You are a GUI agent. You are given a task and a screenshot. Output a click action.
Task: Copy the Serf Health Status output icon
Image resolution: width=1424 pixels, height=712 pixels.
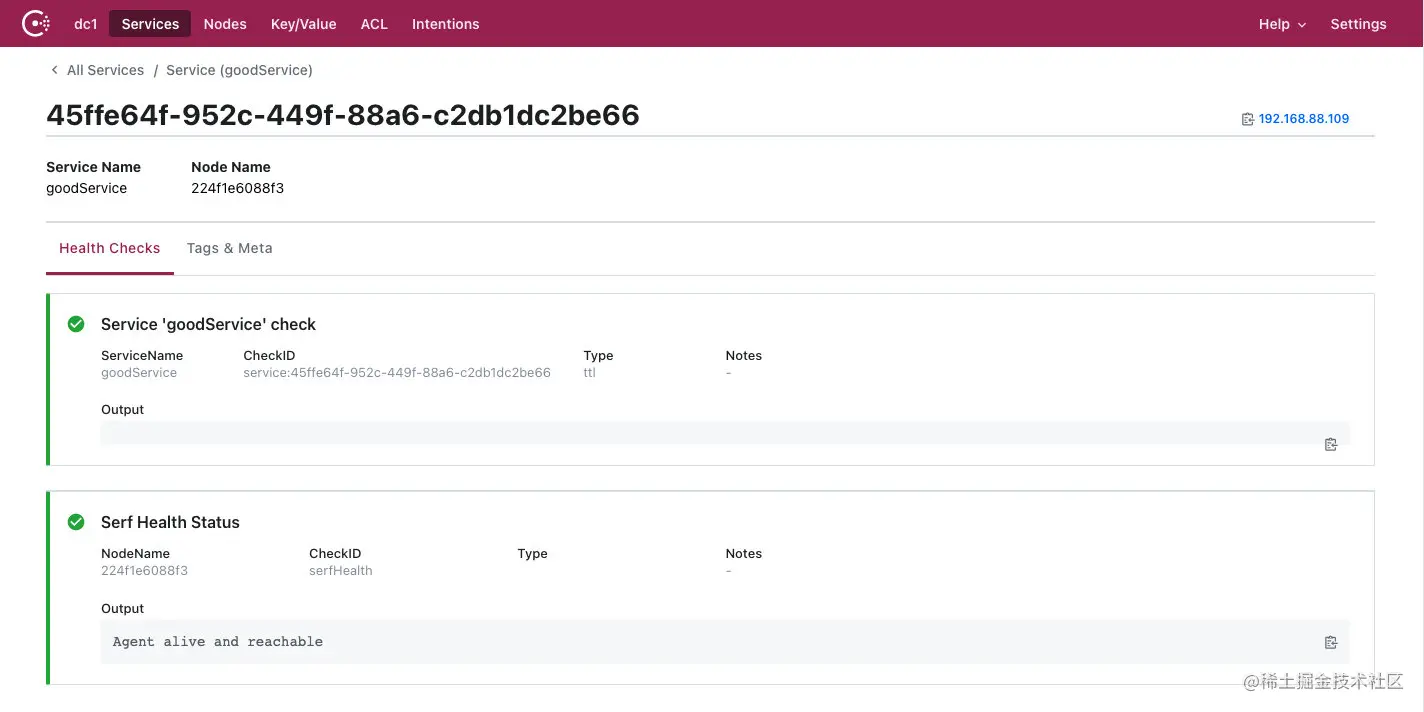tap(1331, 642)
